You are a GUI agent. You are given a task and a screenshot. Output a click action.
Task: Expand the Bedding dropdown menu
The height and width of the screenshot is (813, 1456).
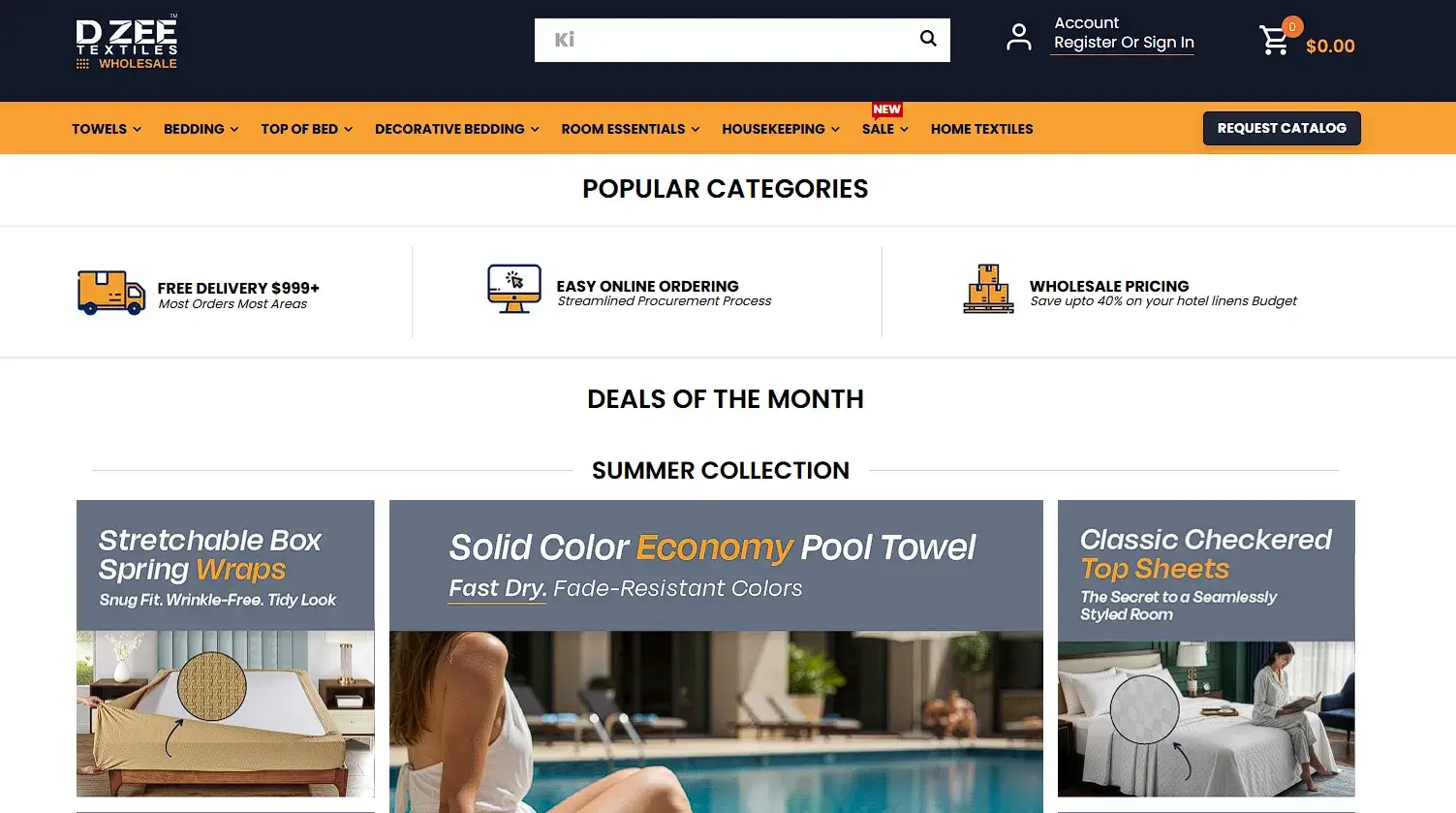pyautogui.click(x=201, y=129)
